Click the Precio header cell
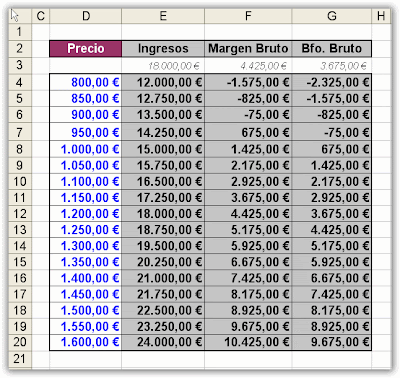 (86, 49)
